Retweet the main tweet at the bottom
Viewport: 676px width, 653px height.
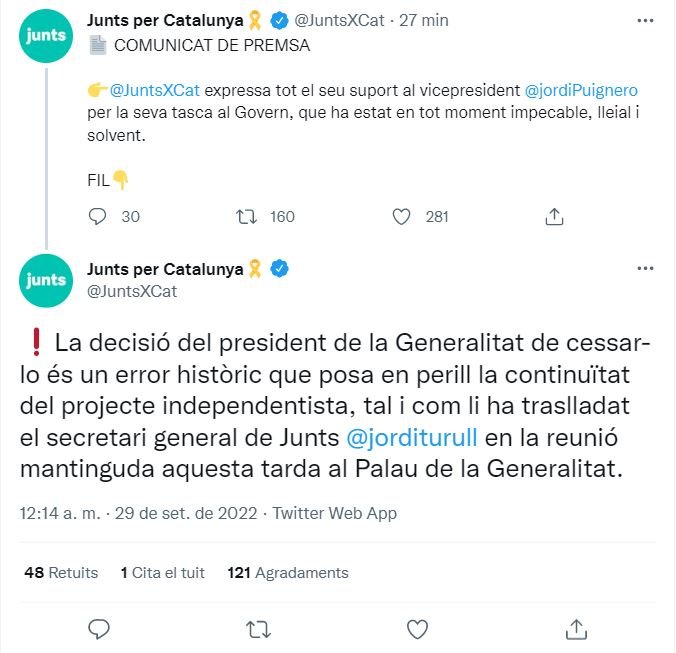(257, 628)
